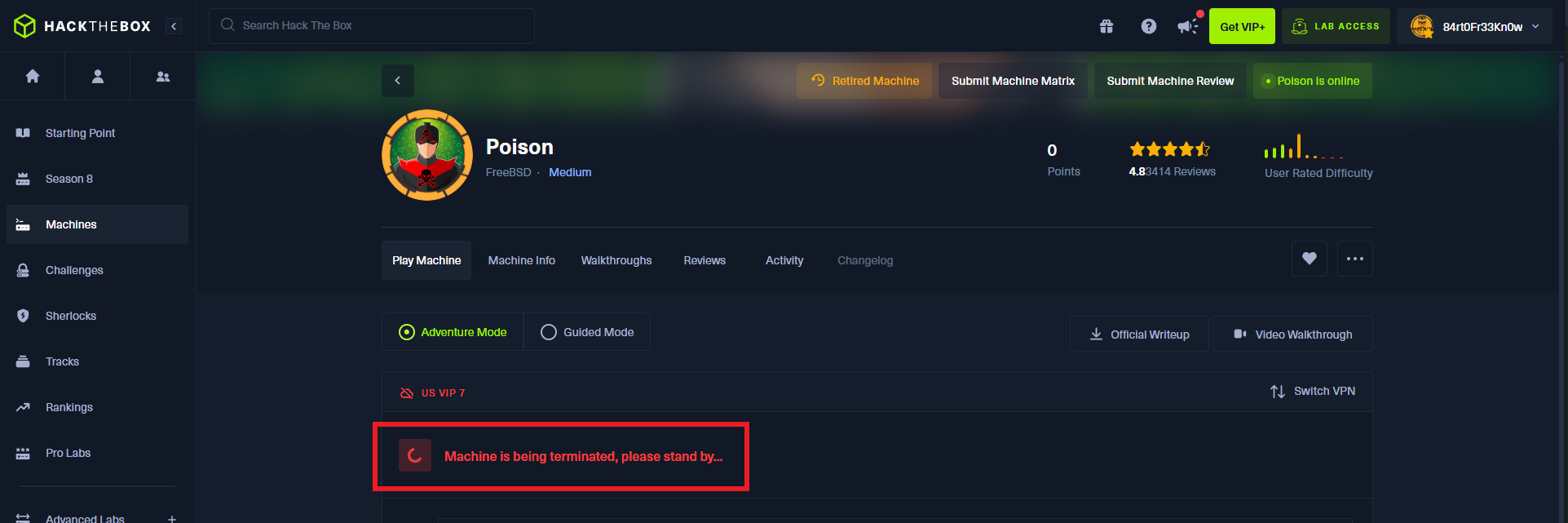Open Rankings in sidebar
This screenshot has height=523, width=1568.
point(97,407)
